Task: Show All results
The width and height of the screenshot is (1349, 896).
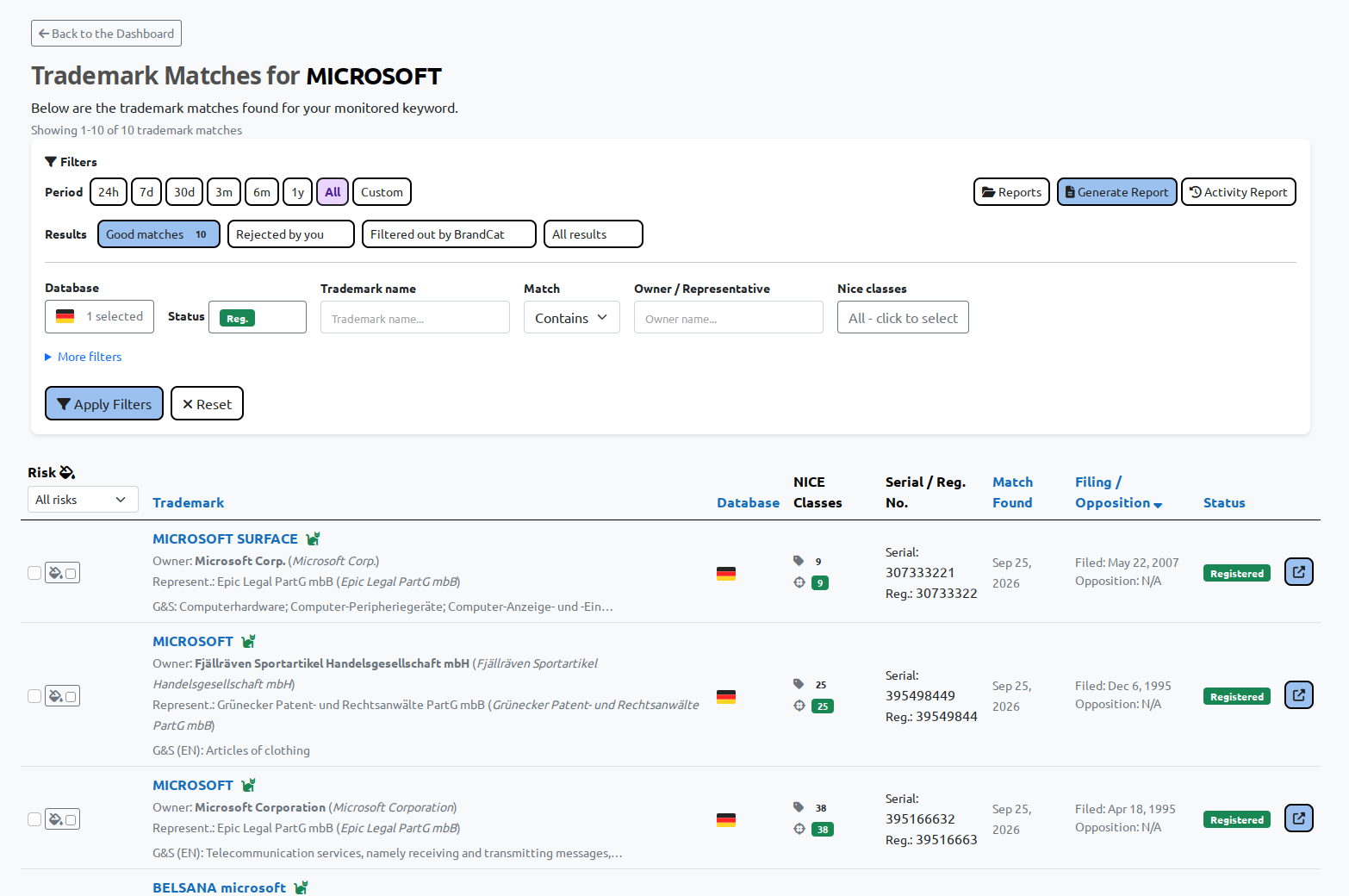Action: coord(594,234)
